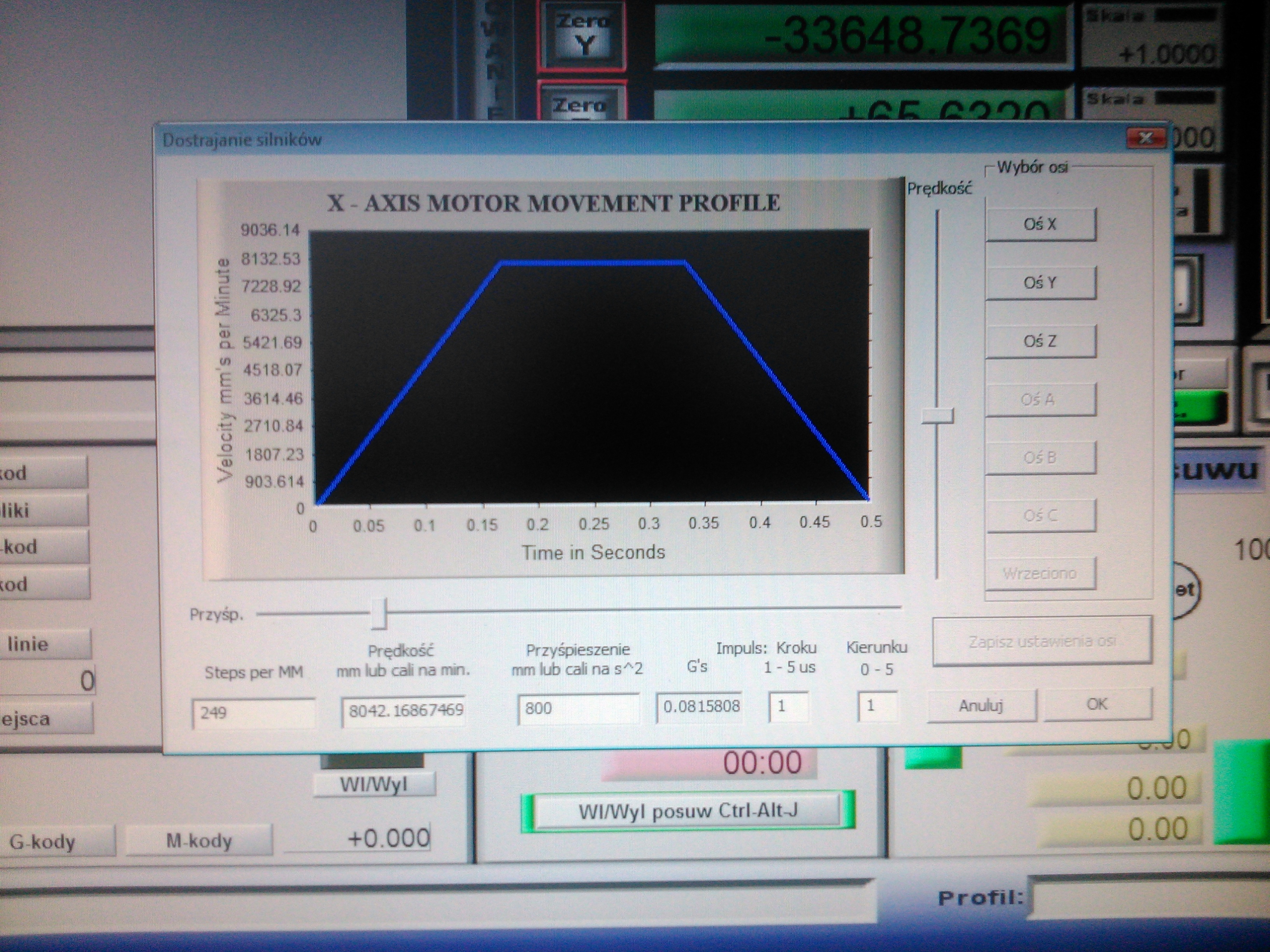Click the Zero Y button in main window

(x=582, y=35)
